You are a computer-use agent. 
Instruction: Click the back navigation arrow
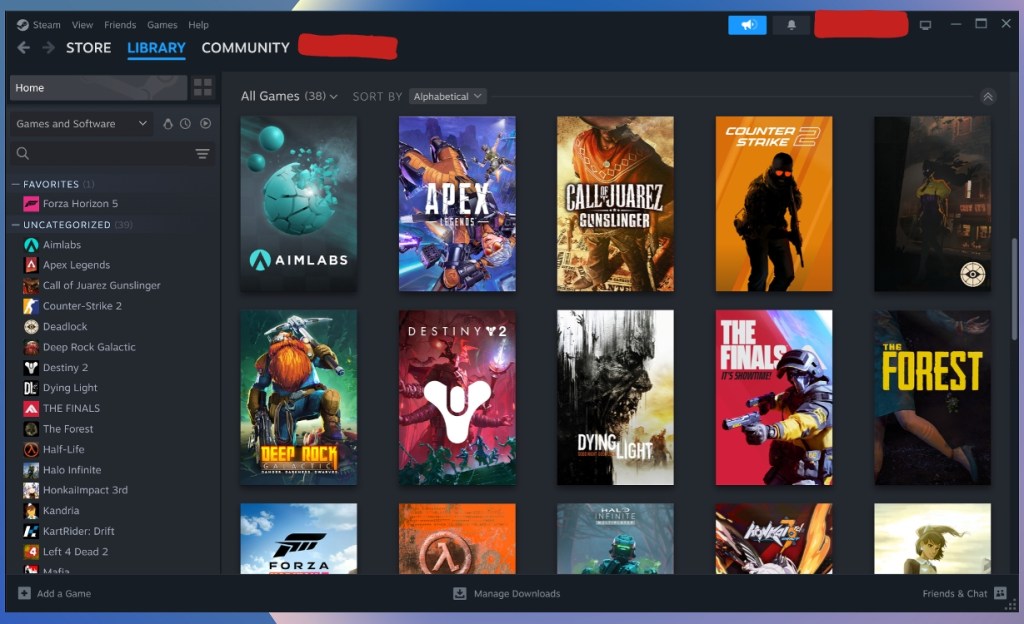click(24, 48)
